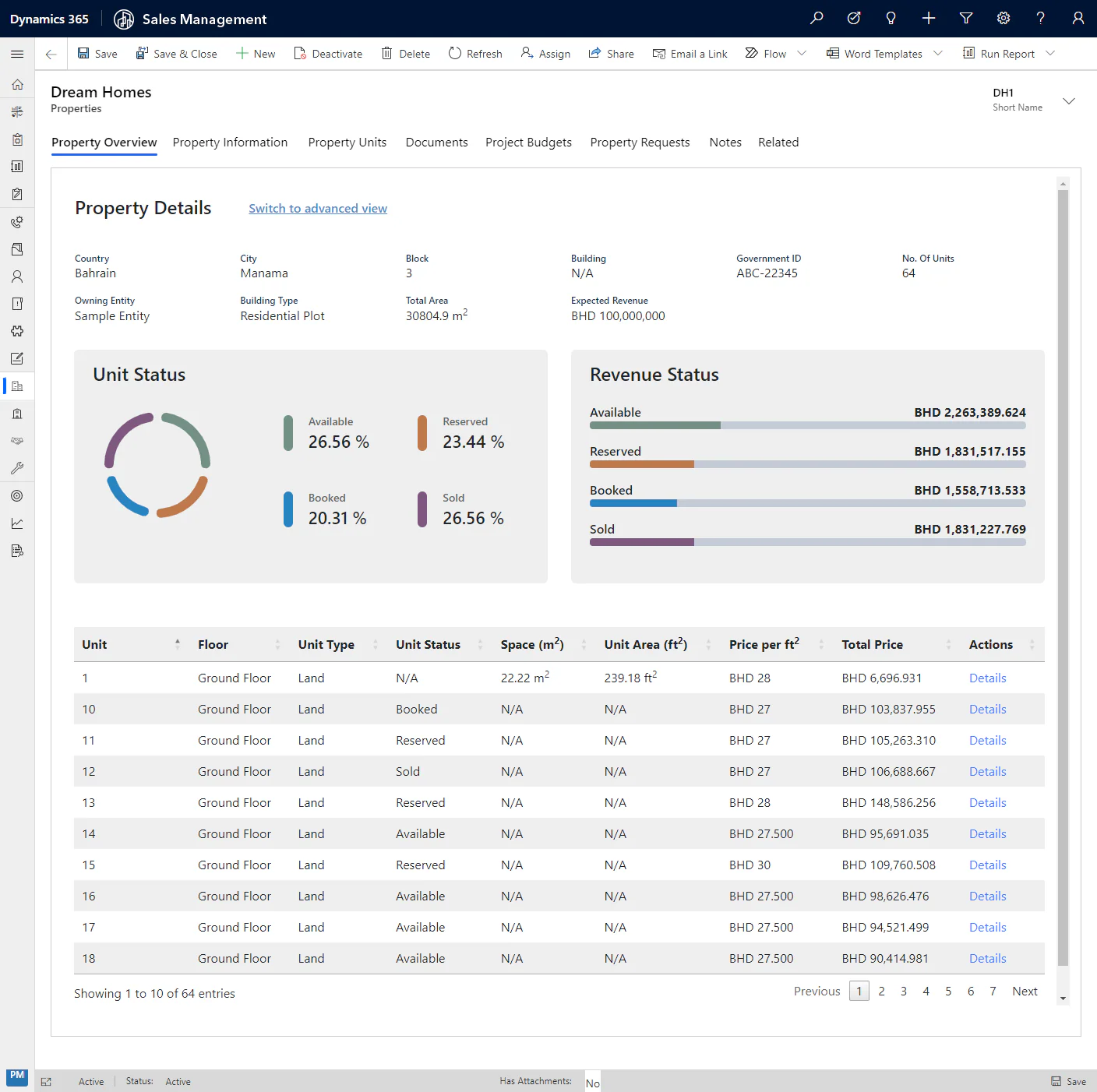Viewport: 1097px width, 1092px height.
Task: Click the scrollbar down arrow
Action: pos(1063,999)
